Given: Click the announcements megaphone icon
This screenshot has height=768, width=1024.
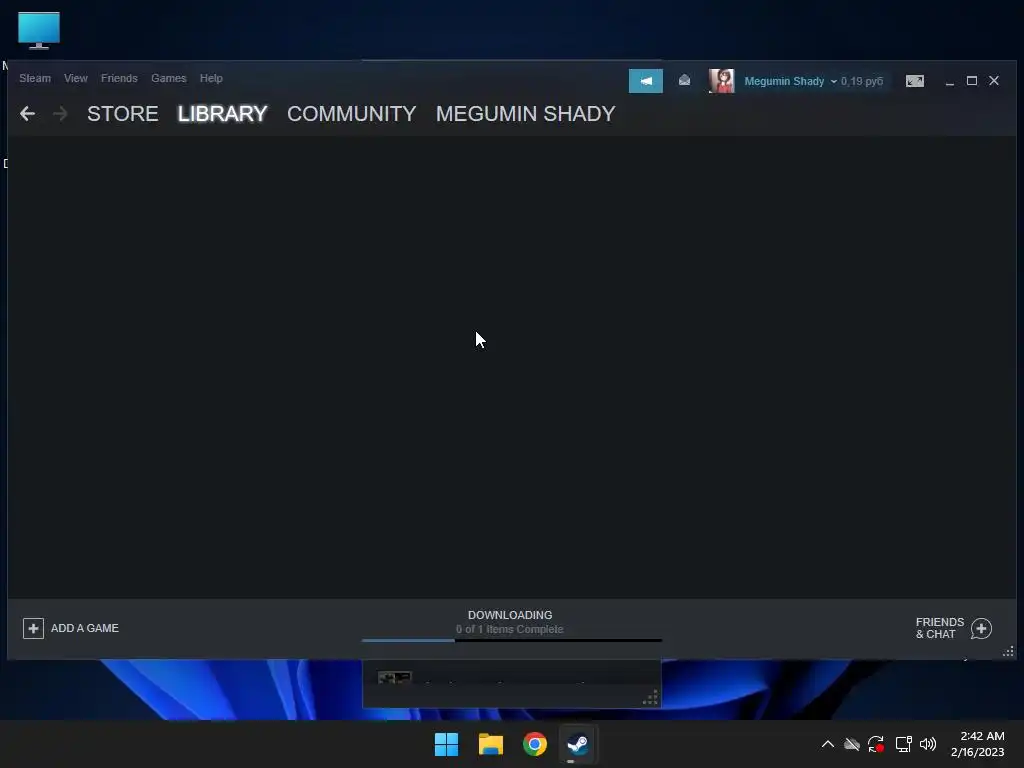Looking at the screenshot, I should click(x=645, y=81).
